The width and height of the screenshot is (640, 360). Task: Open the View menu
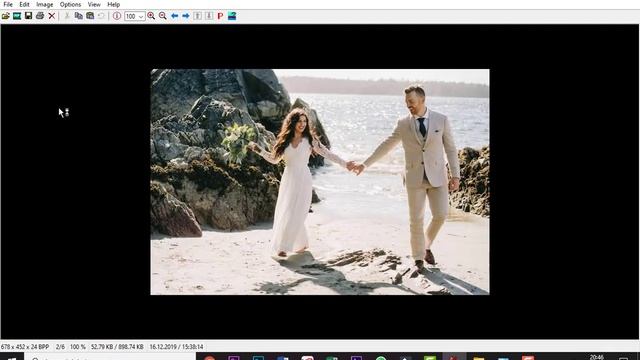tap(94, 4)
